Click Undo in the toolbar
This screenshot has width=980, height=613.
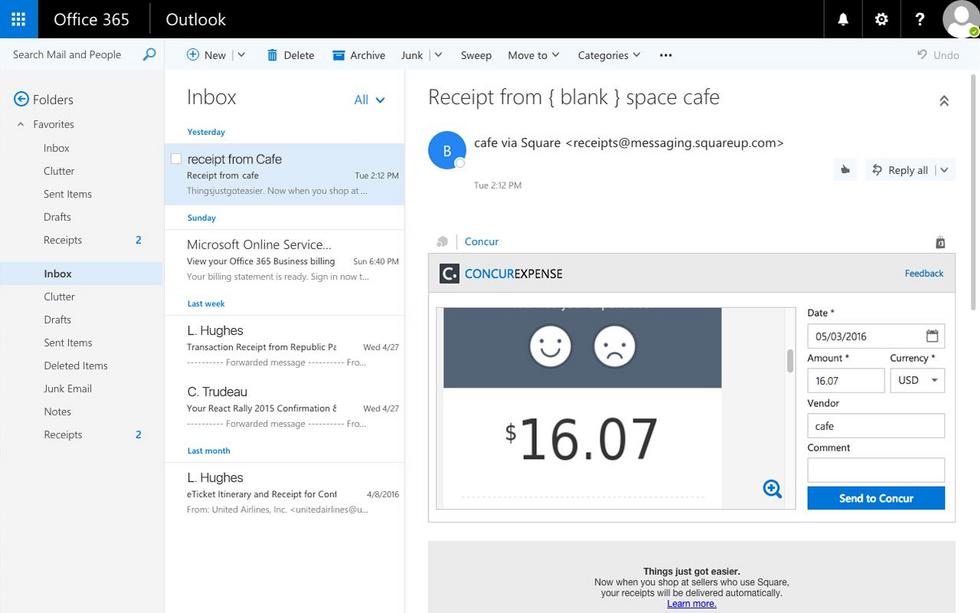(x=938, y=55)
